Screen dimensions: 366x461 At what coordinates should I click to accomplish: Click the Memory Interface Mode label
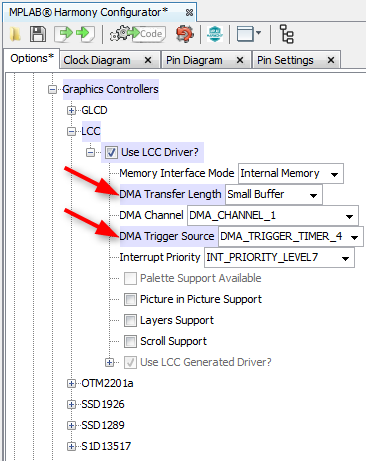[177, 173]
